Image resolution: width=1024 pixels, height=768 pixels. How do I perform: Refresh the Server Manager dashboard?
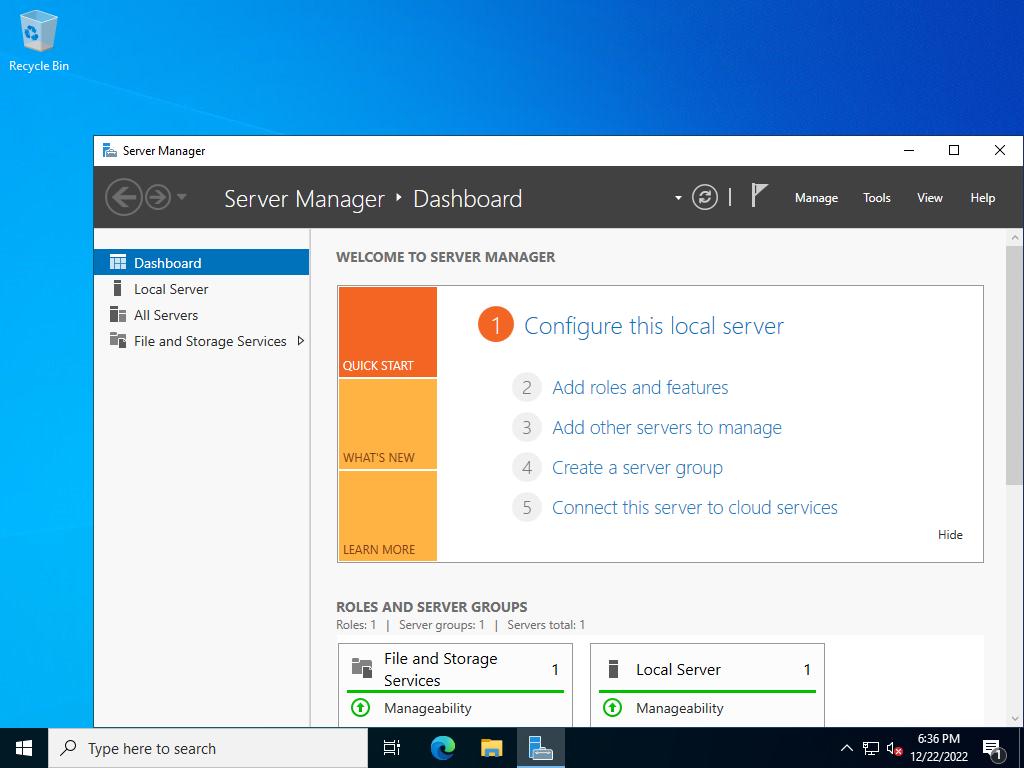click(x=705, y=197)
